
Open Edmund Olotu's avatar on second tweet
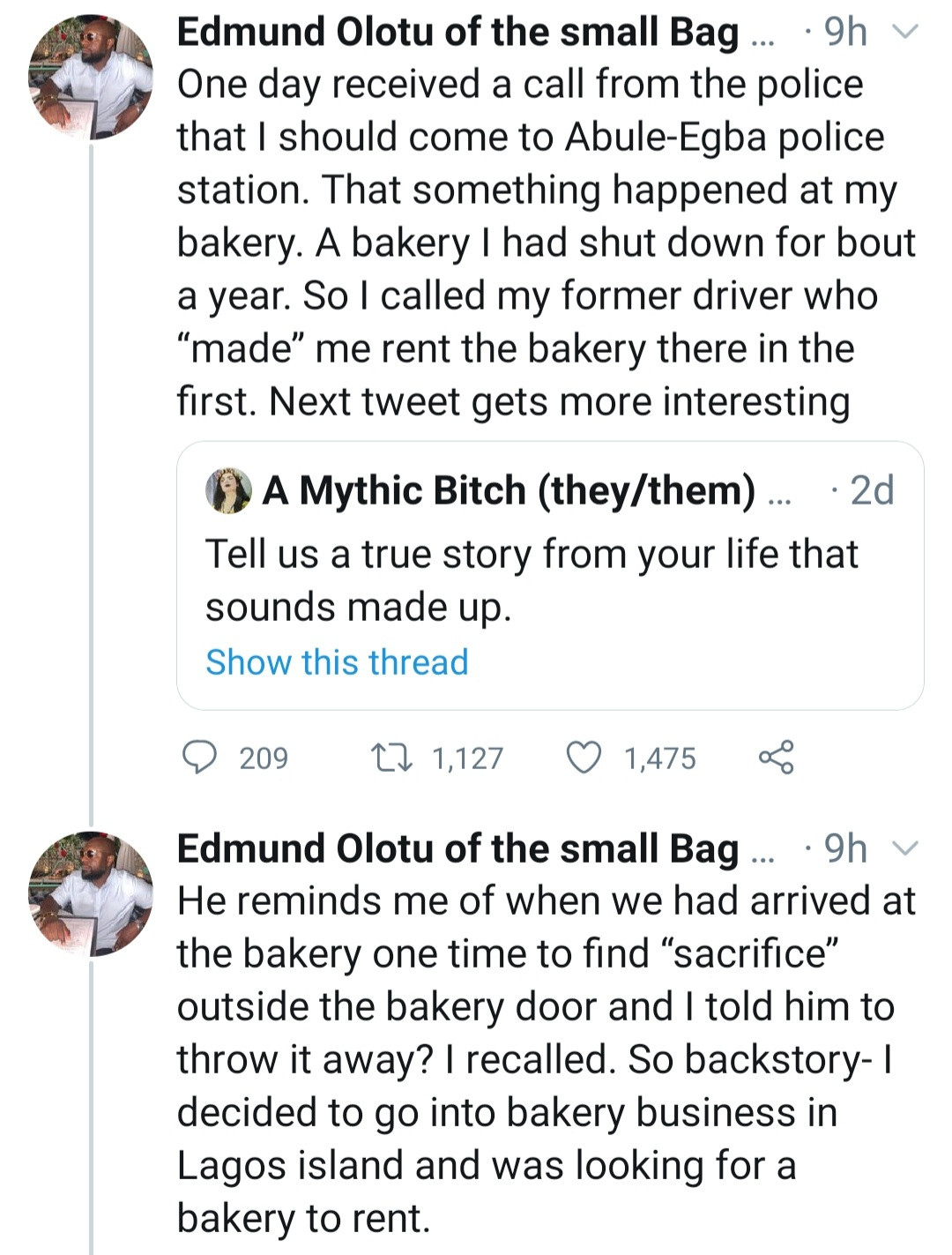pyautogui.click(x=91, y=893)
